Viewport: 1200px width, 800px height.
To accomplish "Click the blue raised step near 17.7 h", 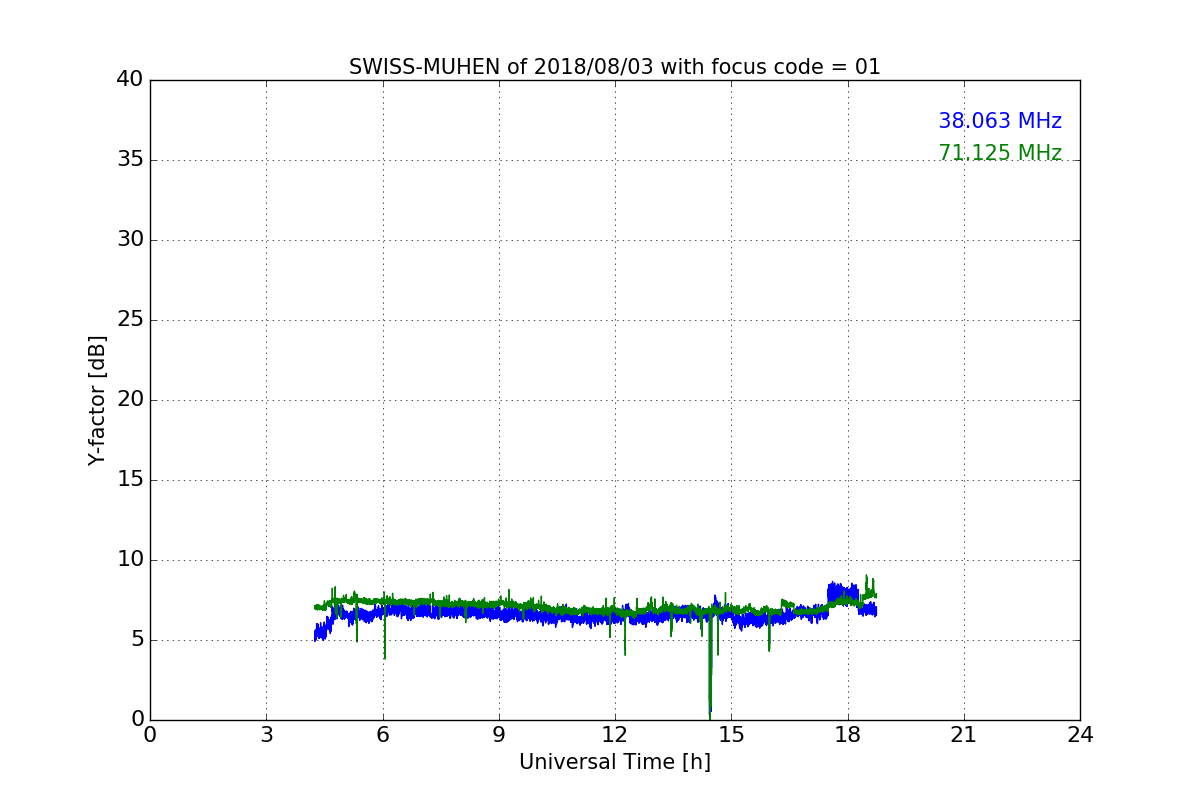I will click(x=842, y=594).
